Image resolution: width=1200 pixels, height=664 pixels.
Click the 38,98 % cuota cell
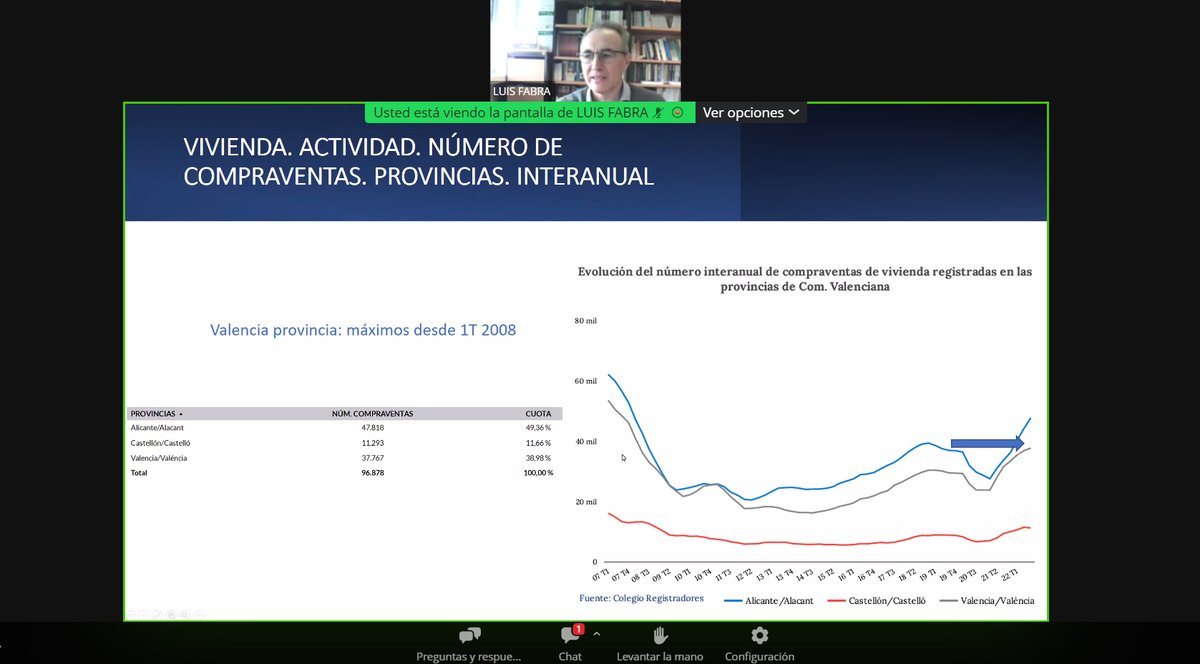point(539,457)
